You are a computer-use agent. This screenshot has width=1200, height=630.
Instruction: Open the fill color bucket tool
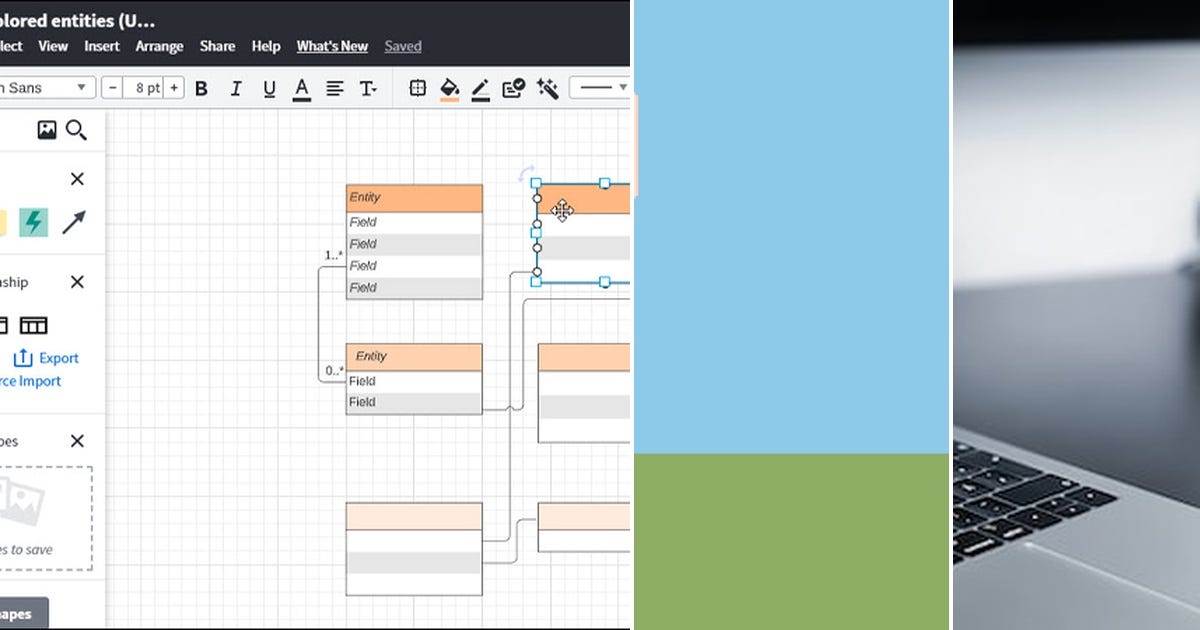(x=449, y=89)
